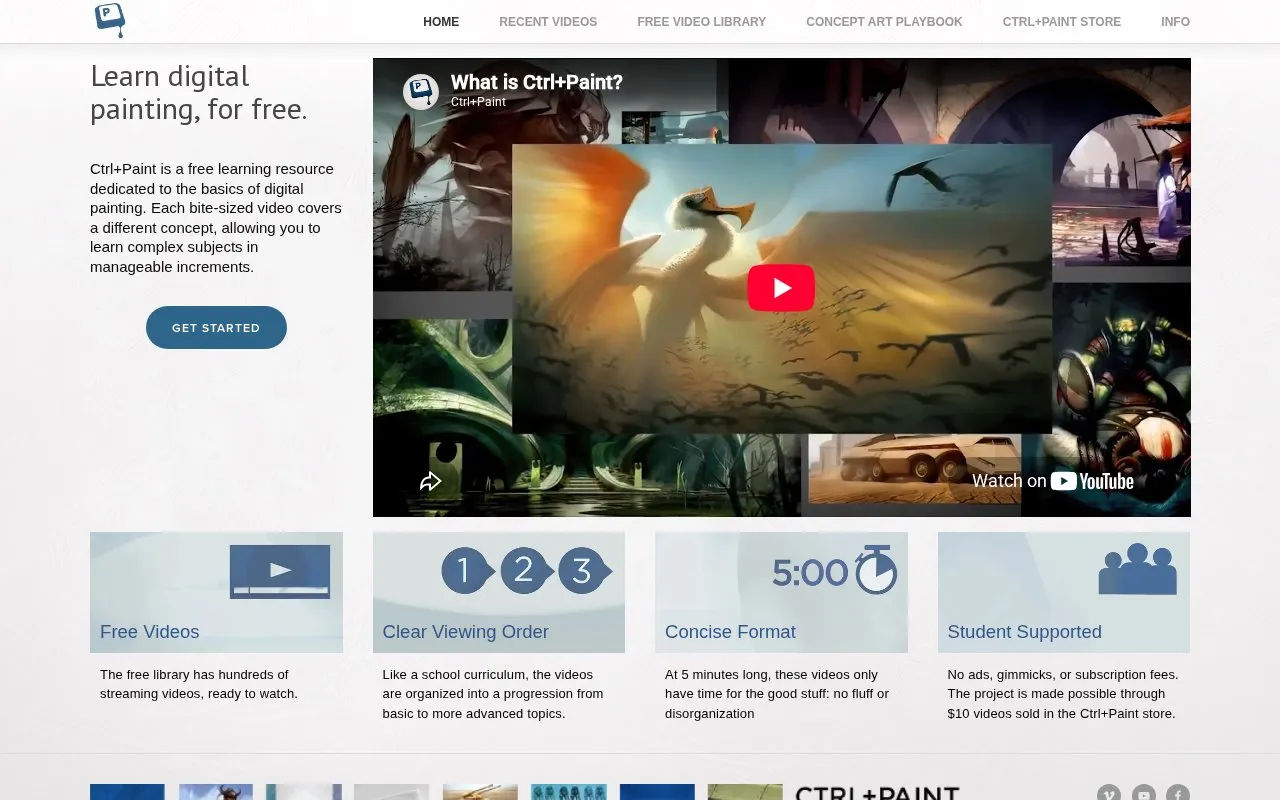
Task: Click the group of people icon
Action: point(1137,569)
